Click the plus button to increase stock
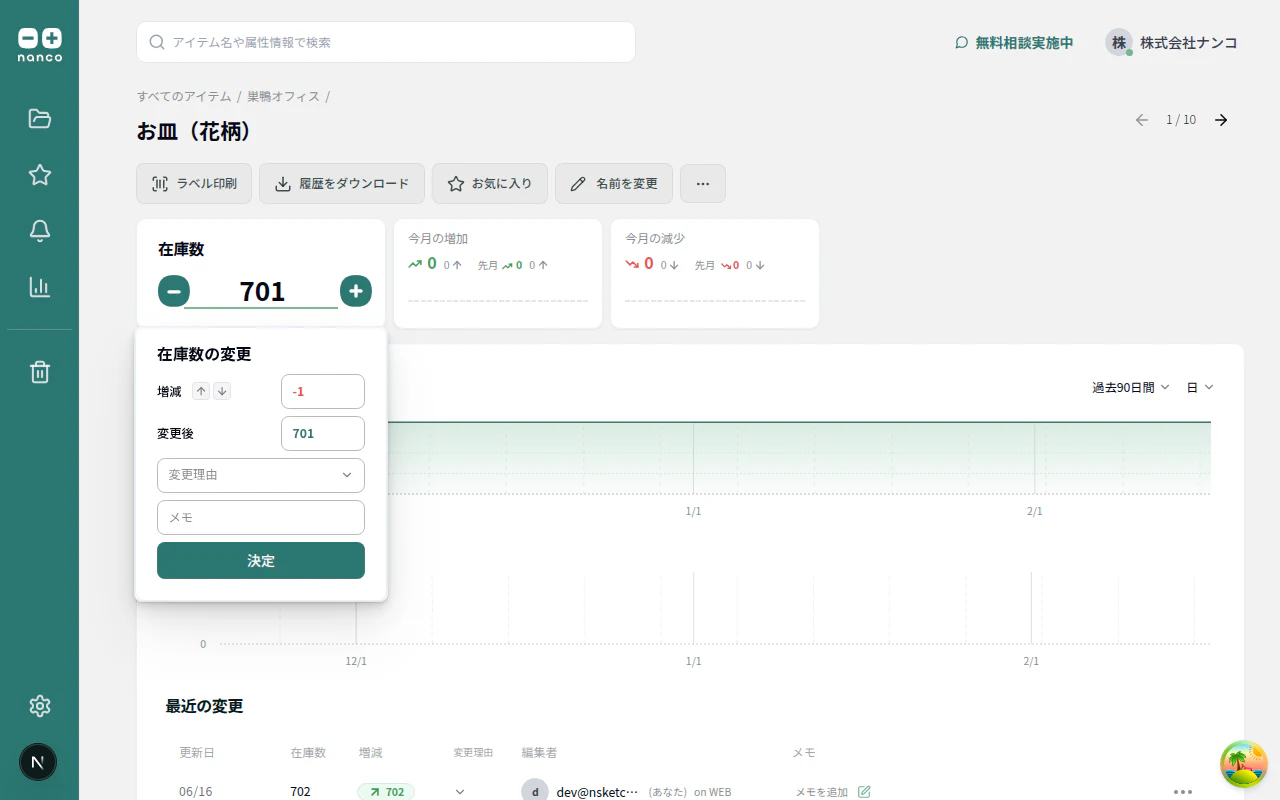1280x800 pixels. point(356,291)
